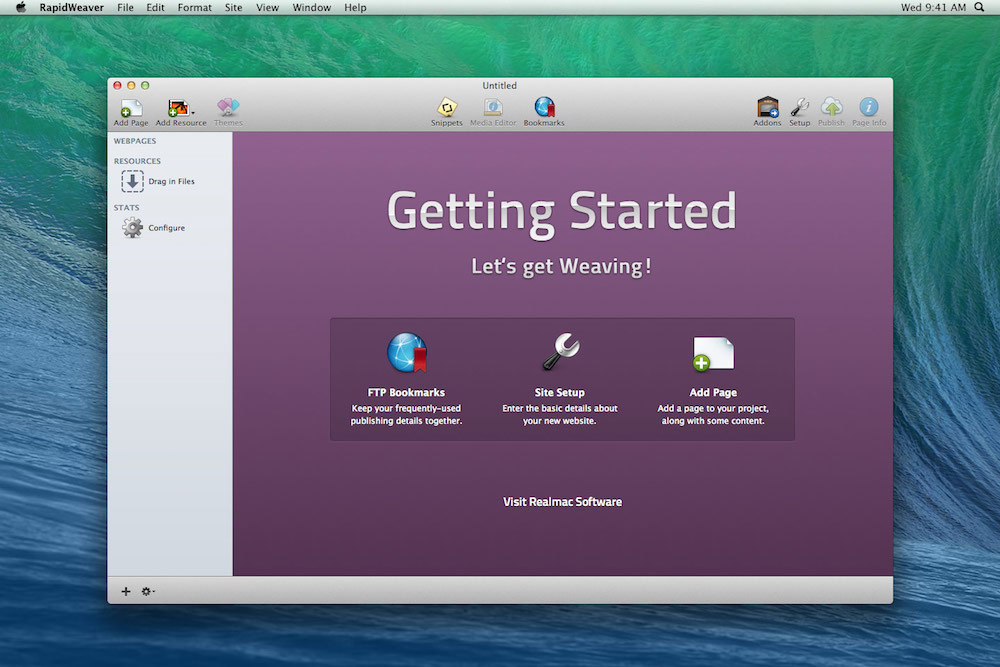Open the Page Info inspector
The height and width of the screenshot is (667, 1000).
pyautogui.click(x=869, y=107)
